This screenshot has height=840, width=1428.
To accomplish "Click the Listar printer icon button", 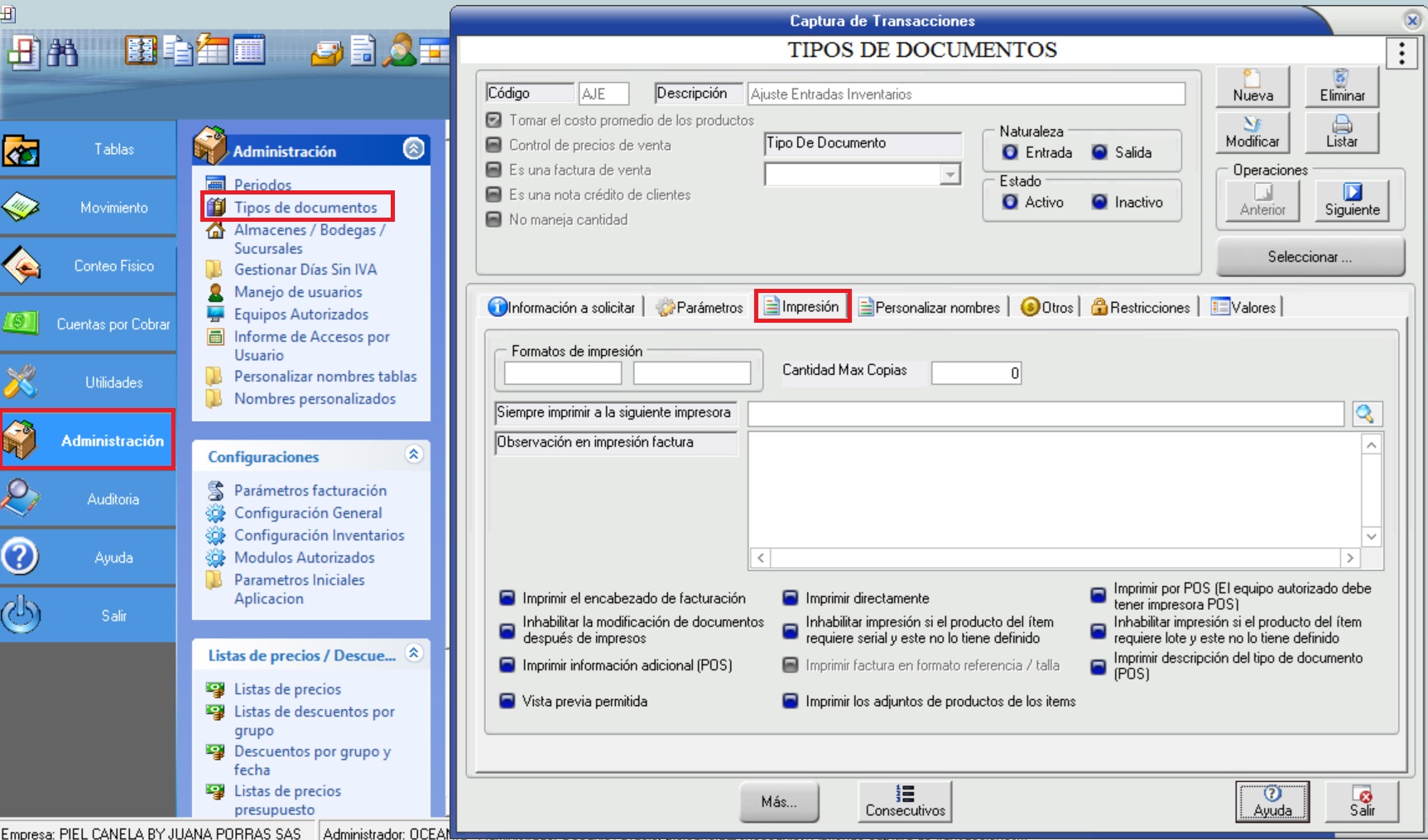I will 1341,132.
